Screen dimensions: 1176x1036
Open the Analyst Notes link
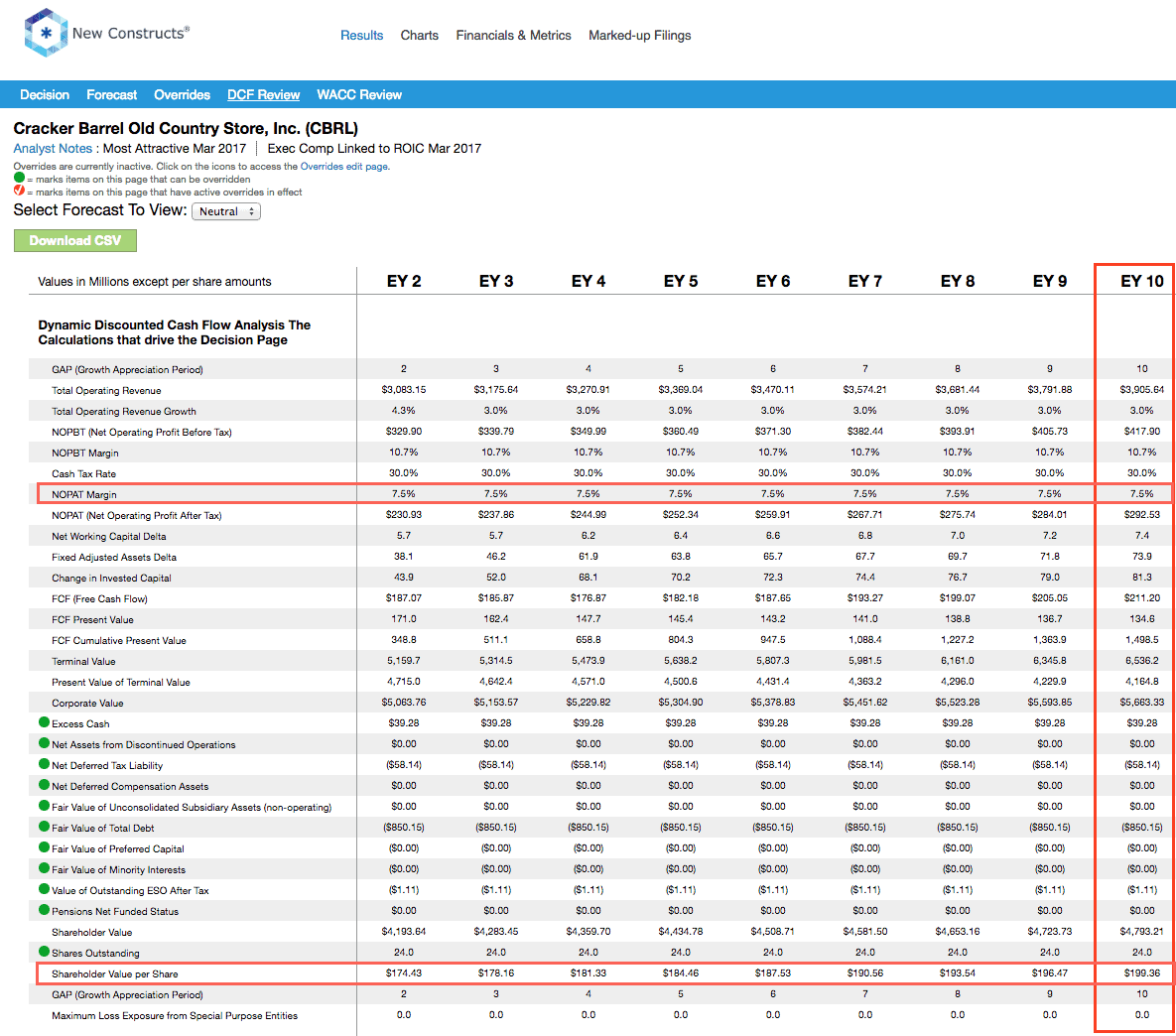tap(53, 149)
